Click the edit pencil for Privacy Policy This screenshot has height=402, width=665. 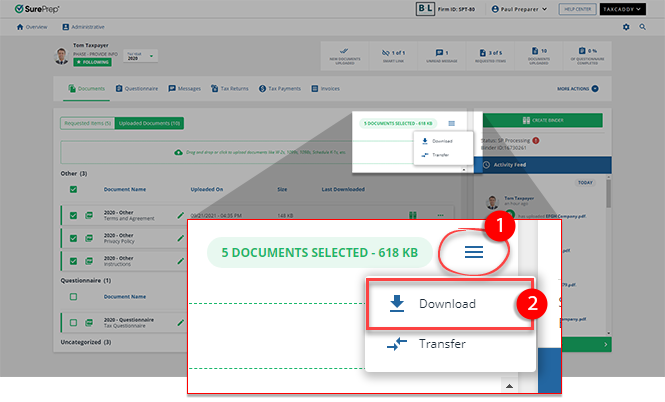[181, 237]
